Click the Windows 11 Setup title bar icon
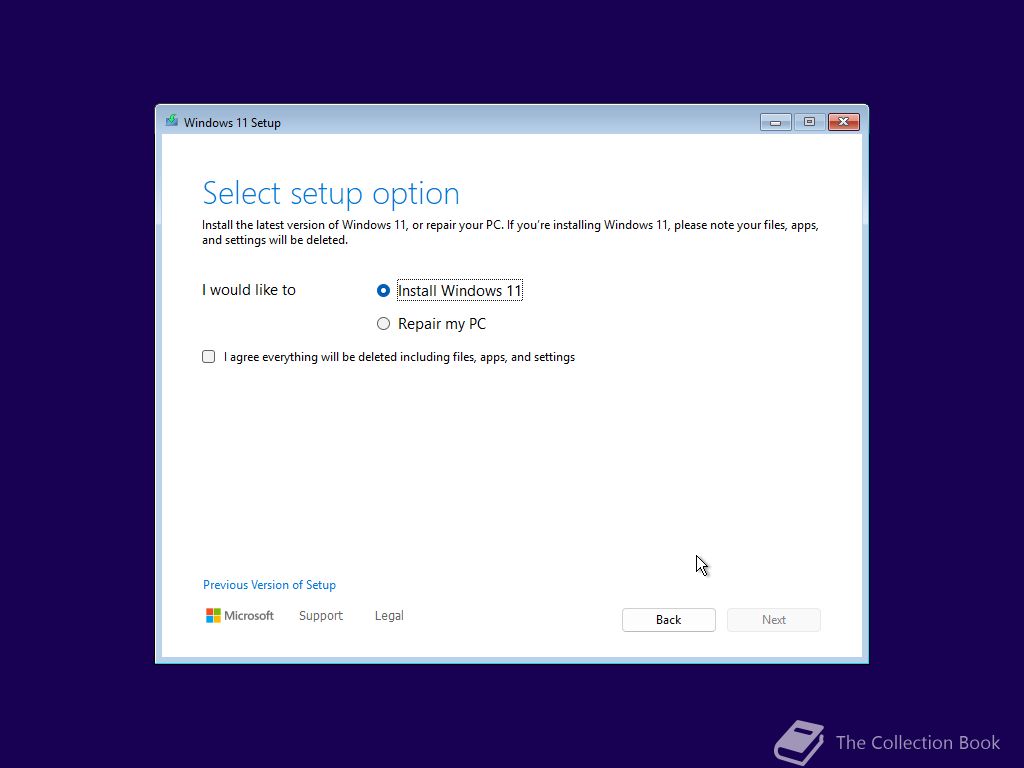 pyautogui.click(x=172, y=121)
